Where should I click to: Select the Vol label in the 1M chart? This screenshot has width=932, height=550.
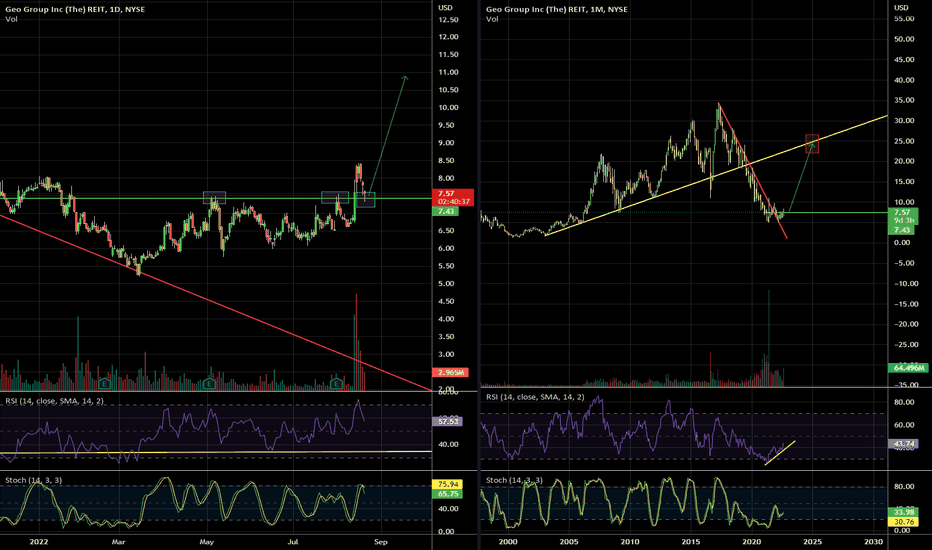click(492, 19)
